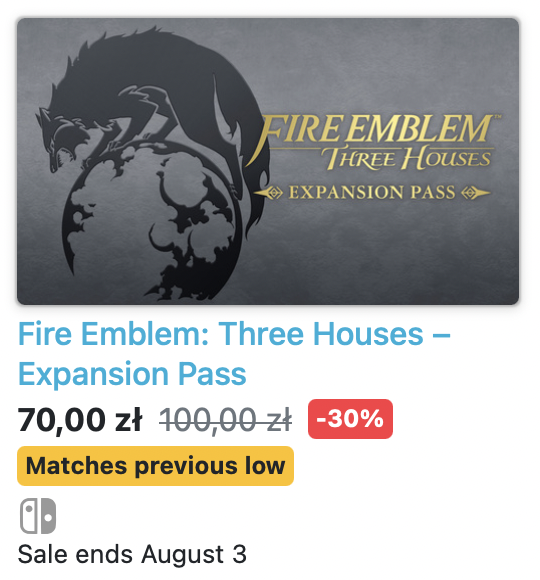Click the left diamond ornament beside EXPANSION PASS
This screenshot has height=580, width=540.
[269, 193]
